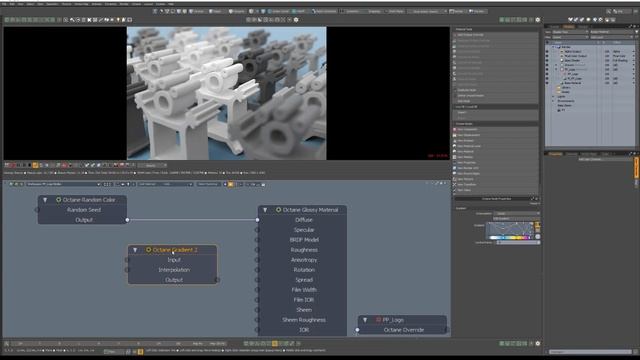This screenshot has height=360, width=640.
Task: Toggle visibility of Final Color Output layer
Action: [x=547, y=56]
